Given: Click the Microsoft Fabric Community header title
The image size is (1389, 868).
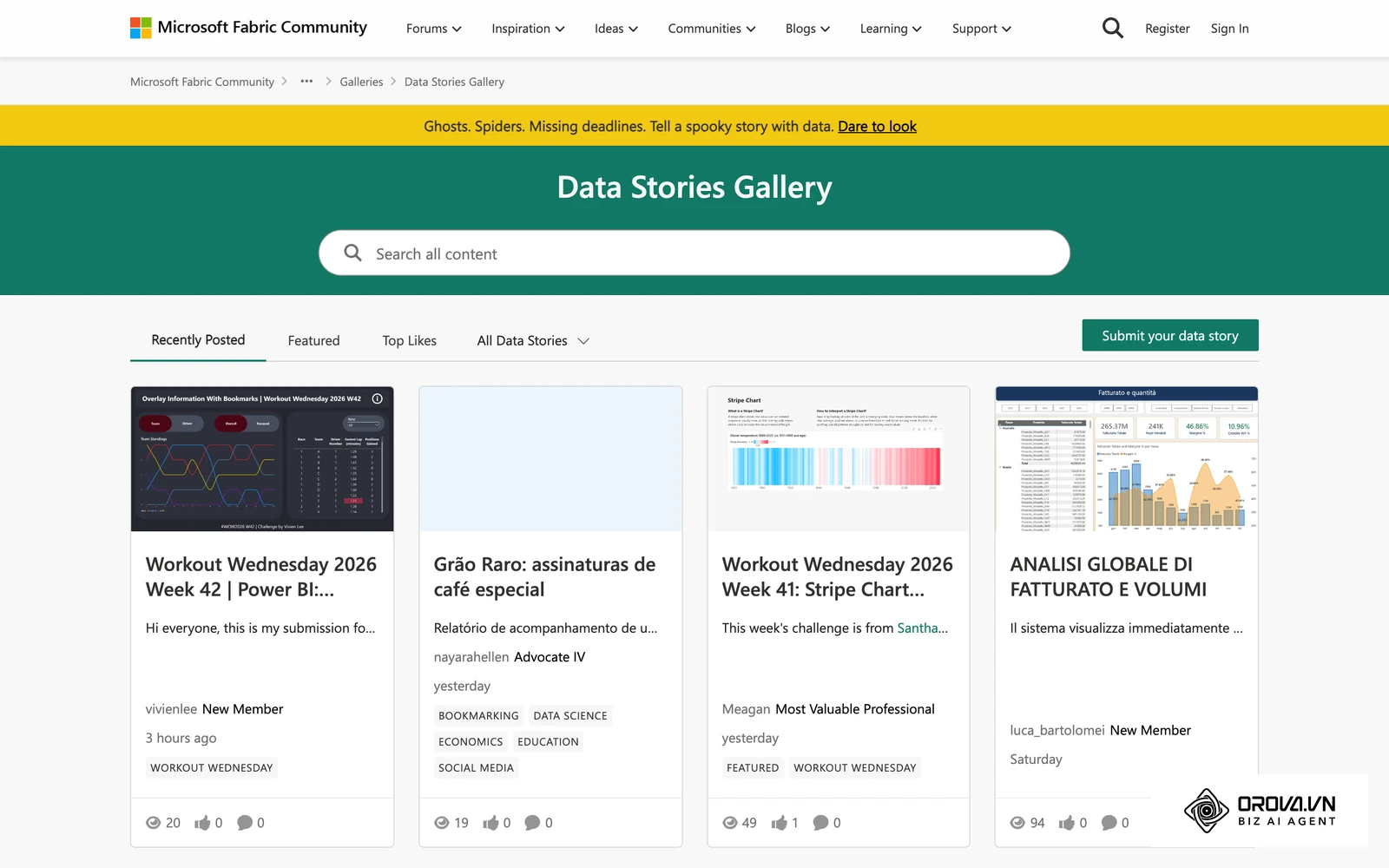Looking at the screenshot, I should point(262,28).
